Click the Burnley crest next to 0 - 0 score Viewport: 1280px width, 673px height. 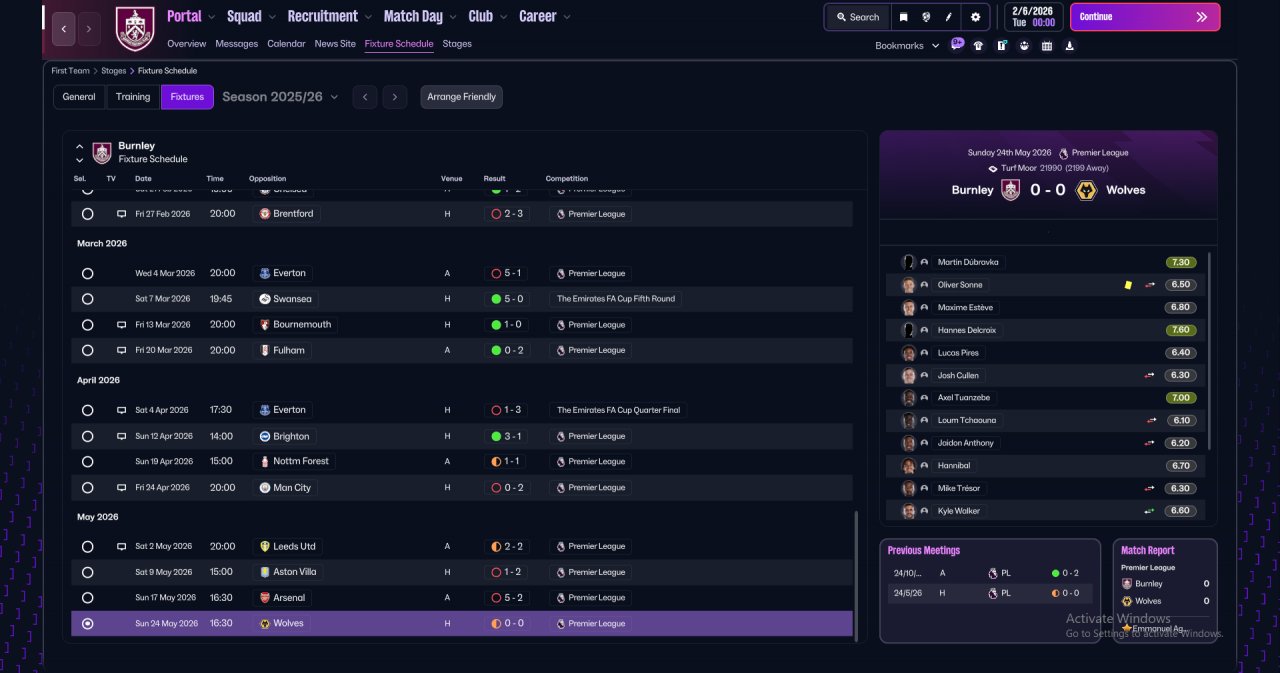click(x=1011, y=190)
